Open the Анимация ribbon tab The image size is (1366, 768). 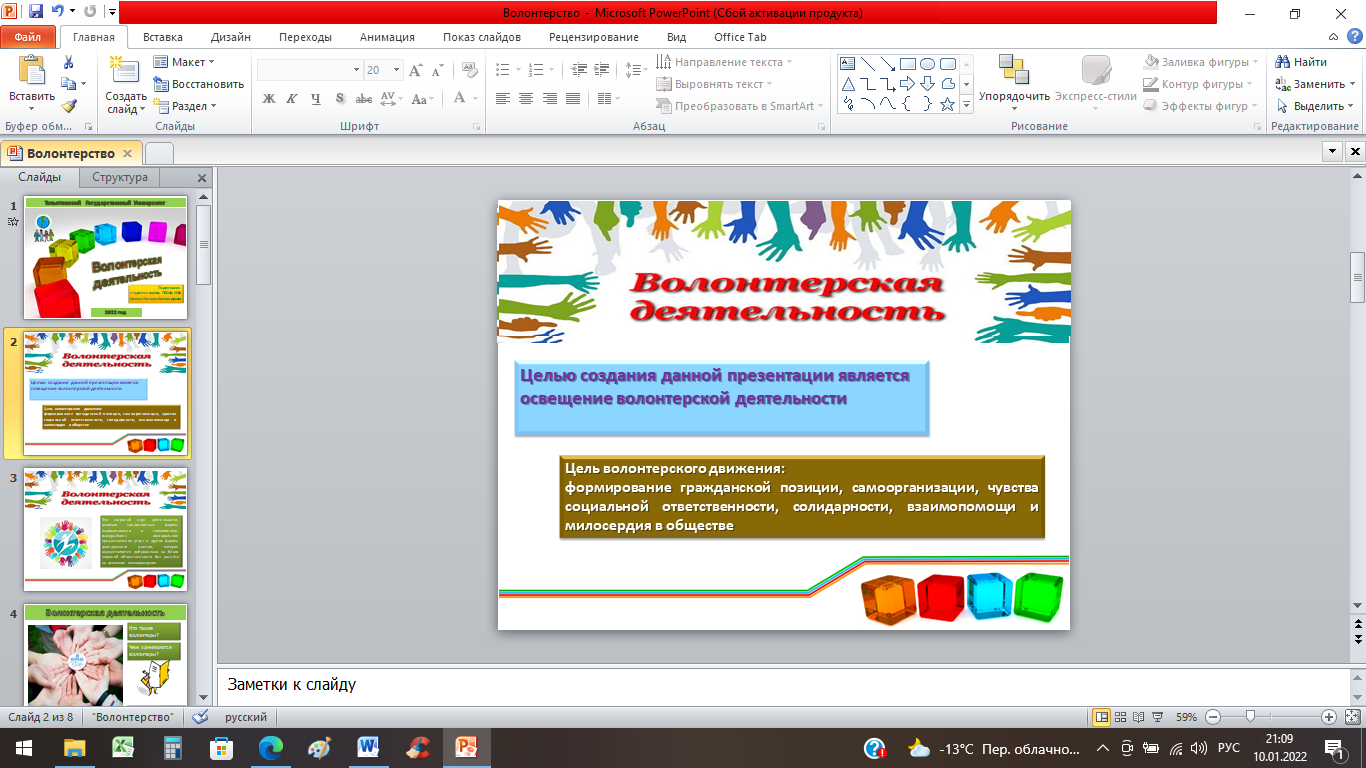387,37
